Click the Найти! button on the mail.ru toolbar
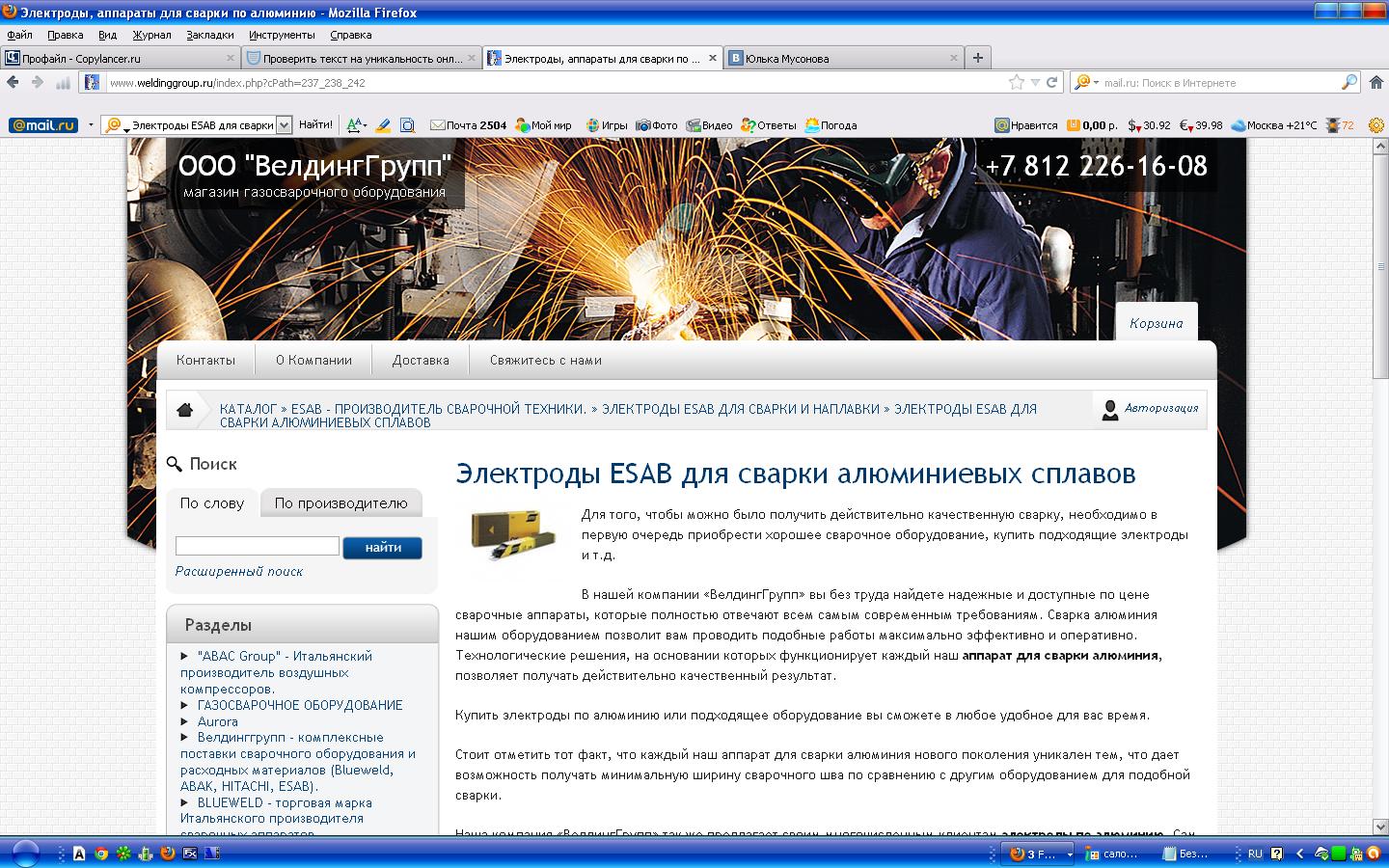Viewport: 1389px width, 868px height. coord(315,125)
